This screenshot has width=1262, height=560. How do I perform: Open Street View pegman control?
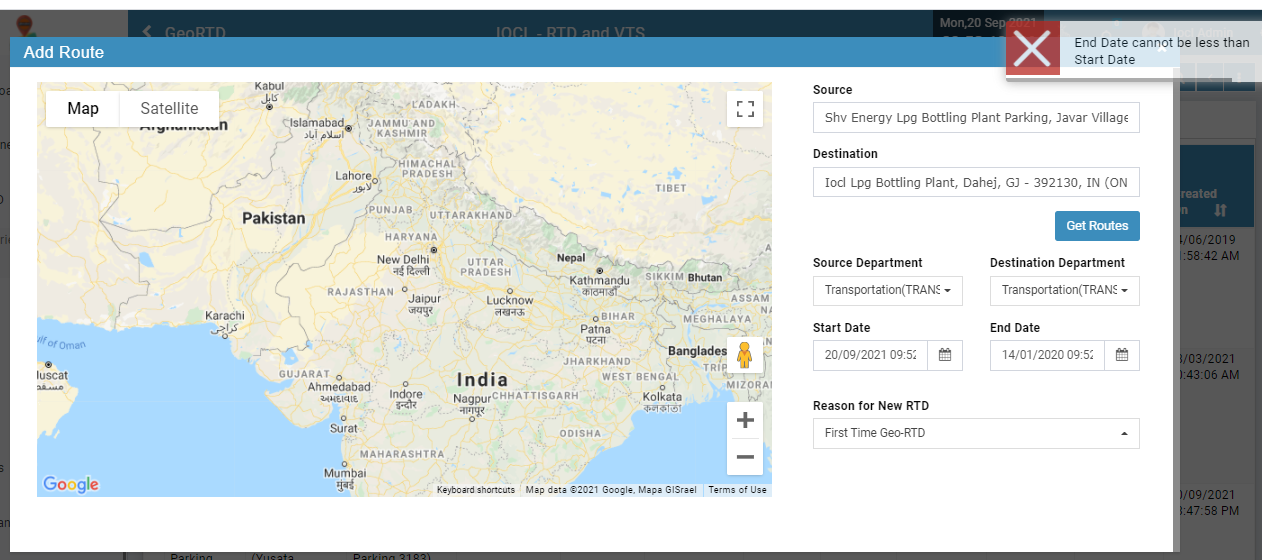tap(744, 355)
